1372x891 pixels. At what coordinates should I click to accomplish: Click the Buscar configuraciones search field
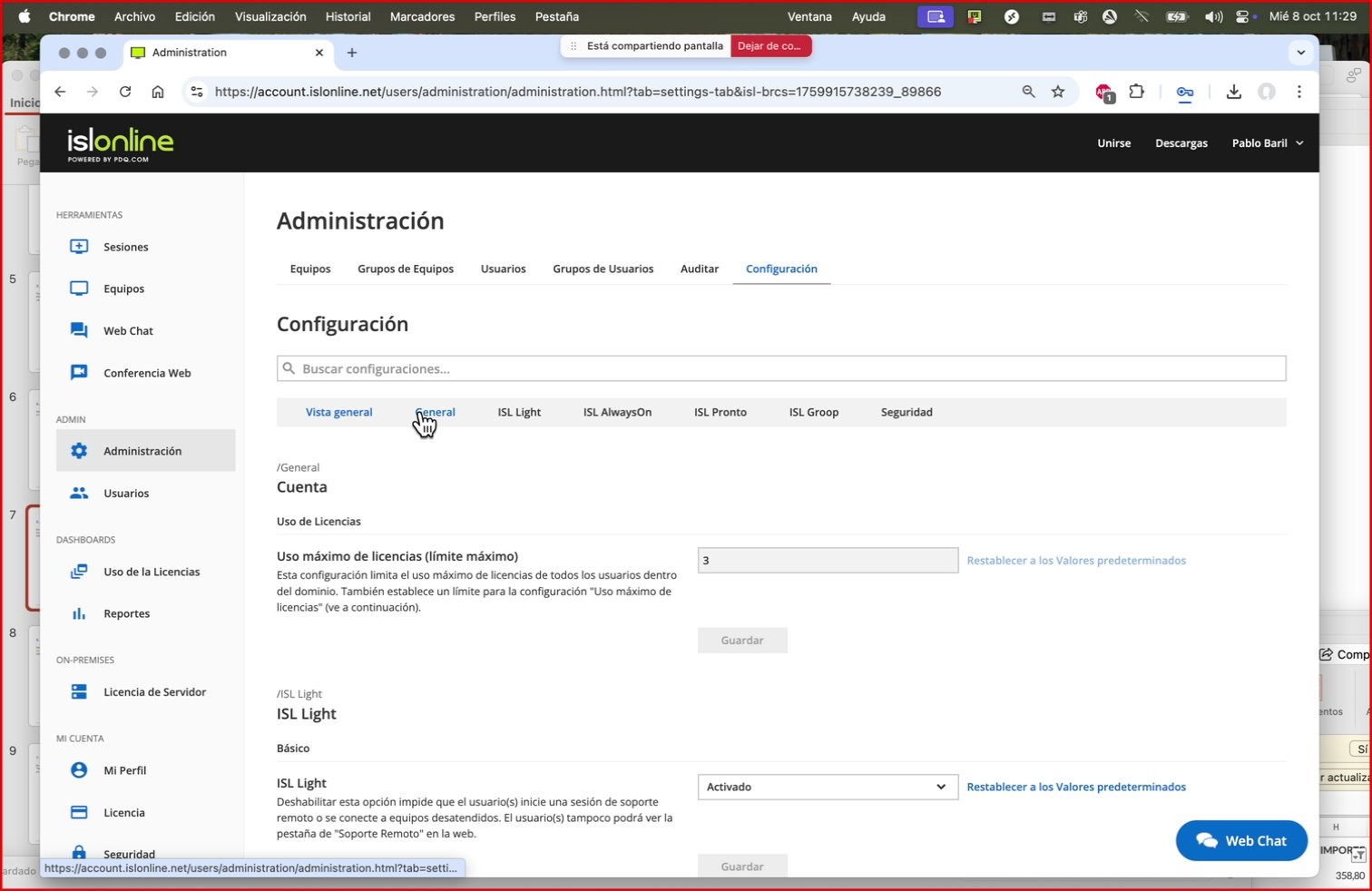(781, 368)
